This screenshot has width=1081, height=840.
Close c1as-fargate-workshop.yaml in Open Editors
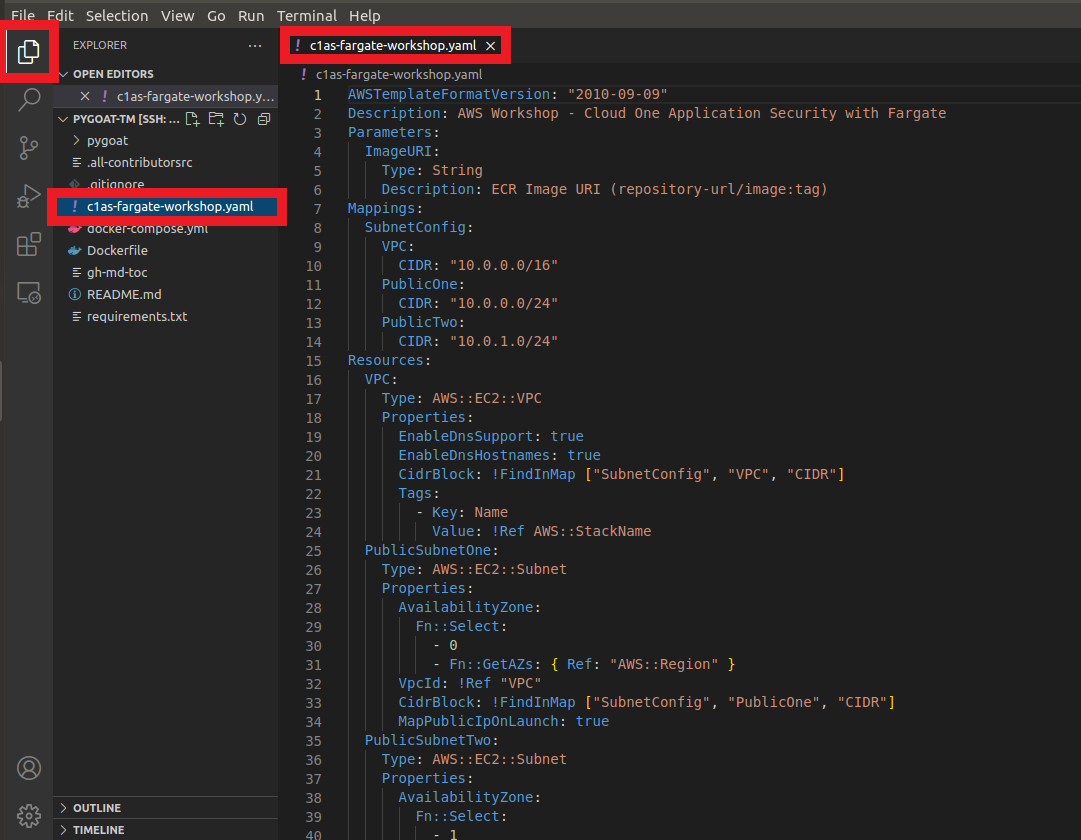pos(85,96)
